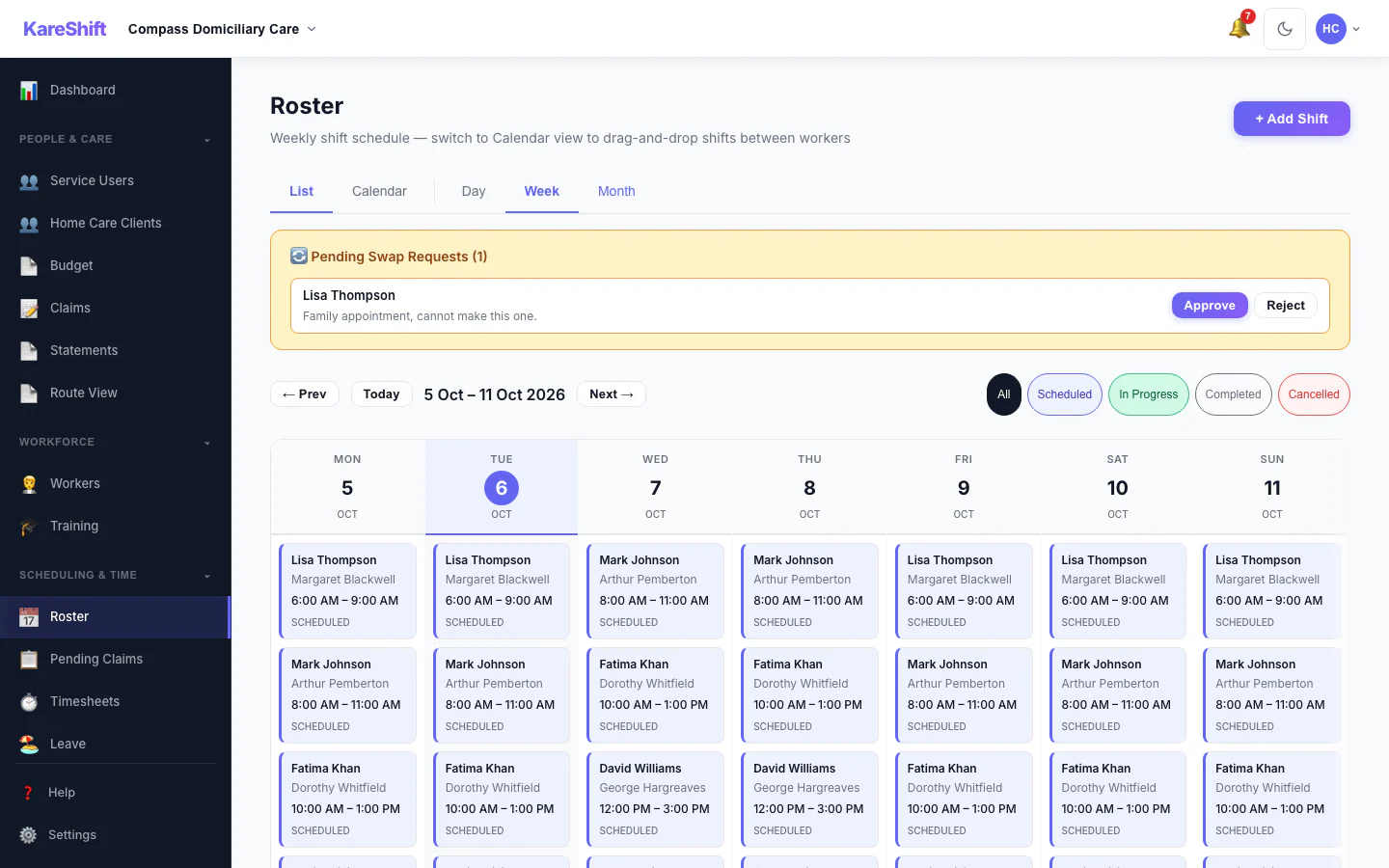Open the Leave beach icon

click(29, 745)
